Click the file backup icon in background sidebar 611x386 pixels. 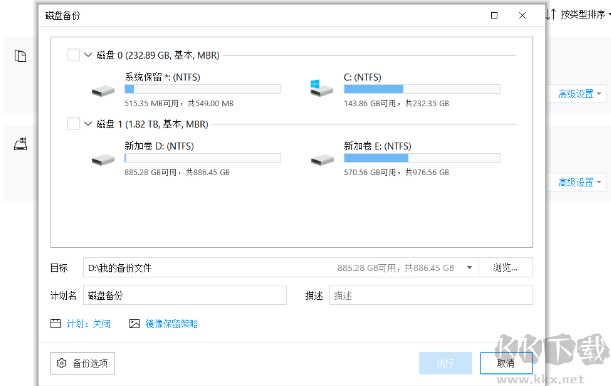click(20, 56)
